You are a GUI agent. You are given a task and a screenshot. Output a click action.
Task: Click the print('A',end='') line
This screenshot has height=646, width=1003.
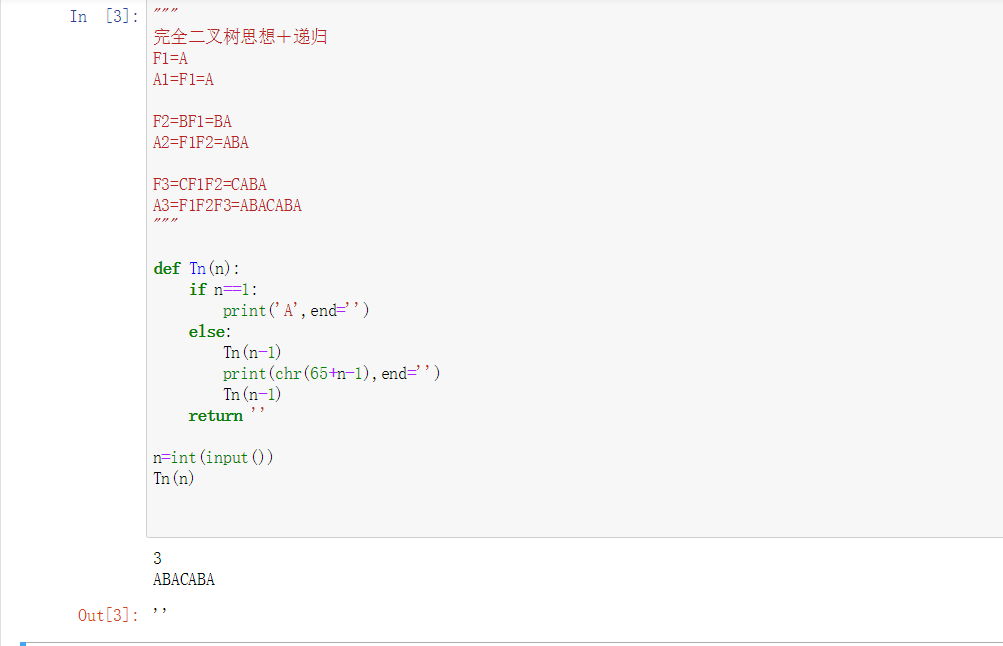296,311
